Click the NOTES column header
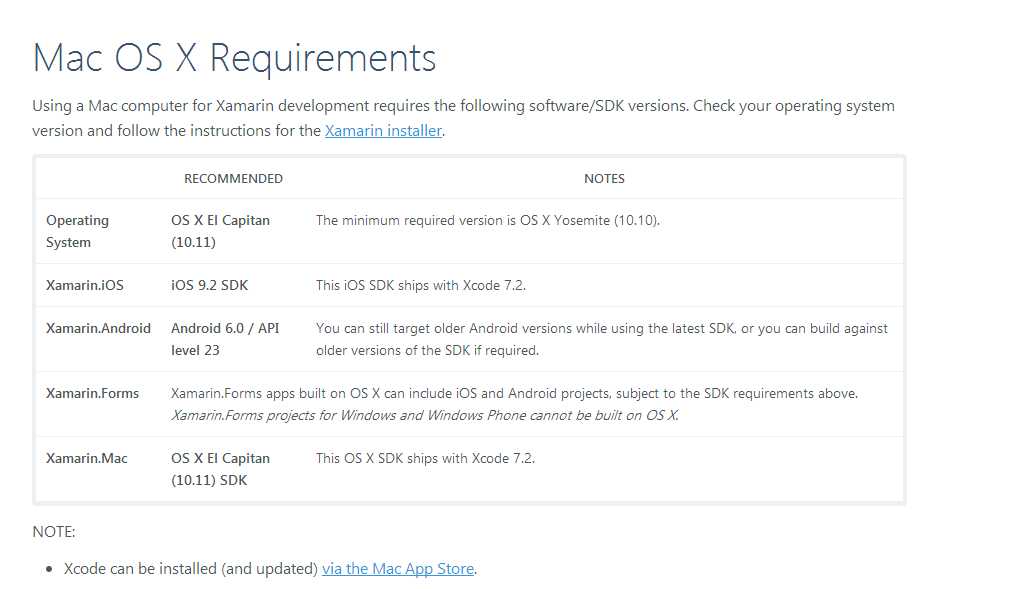Image resolution: width=1032 pixels, height=589 pixels. point(604,178)
